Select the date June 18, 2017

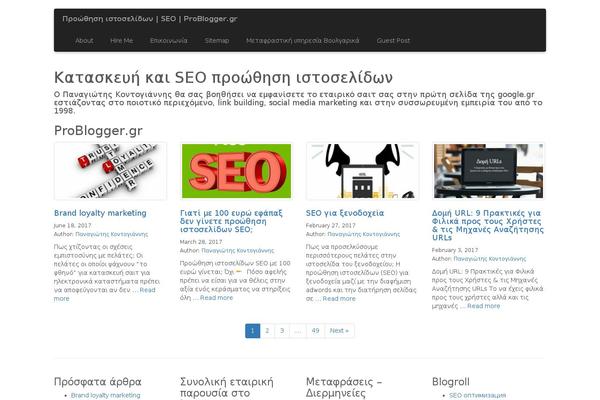72,225
